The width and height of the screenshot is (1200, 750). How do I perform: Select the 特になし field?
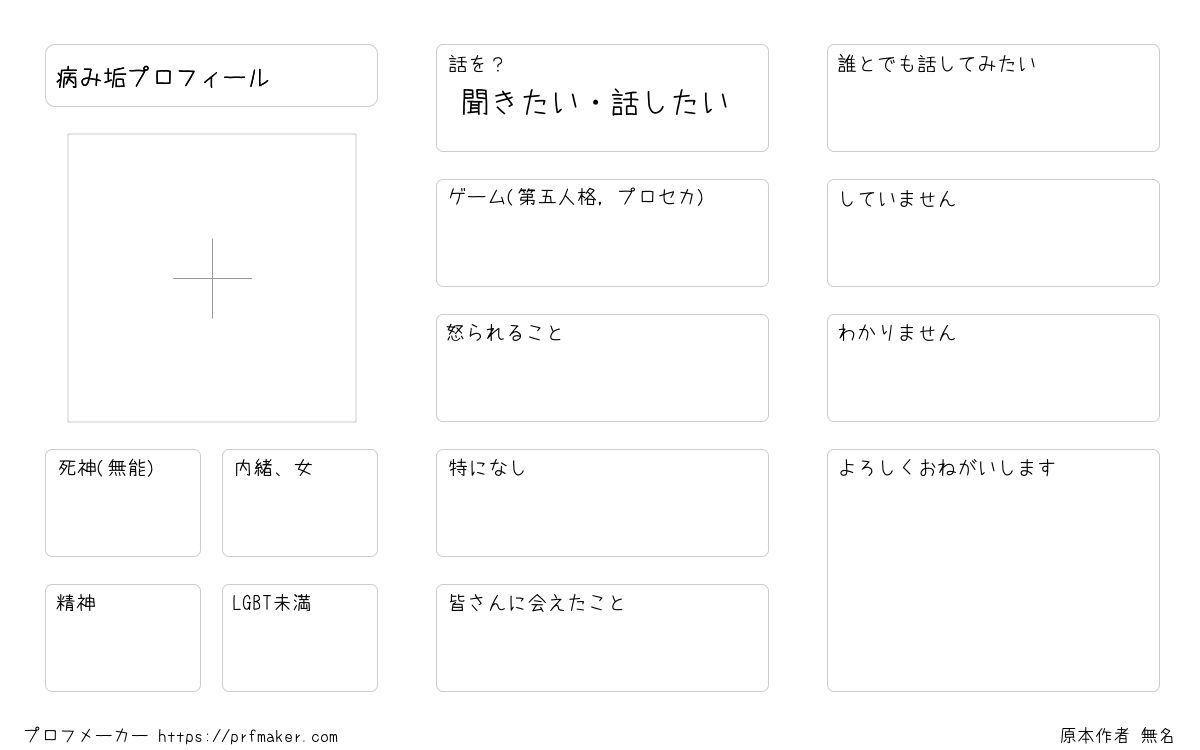point(602,503)
